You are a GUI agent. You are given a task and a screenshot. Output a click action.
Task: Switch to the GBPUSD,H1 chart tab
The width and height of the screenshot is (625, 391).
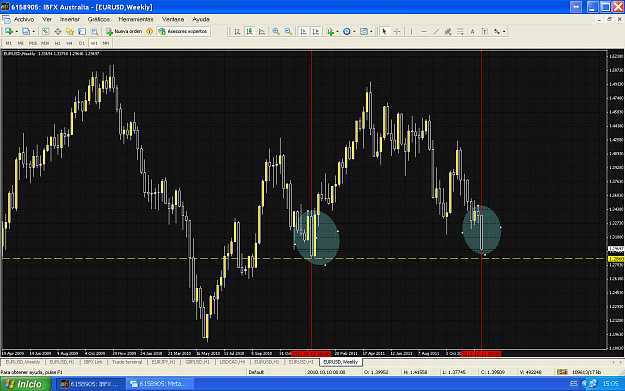(x=197, y=362)
